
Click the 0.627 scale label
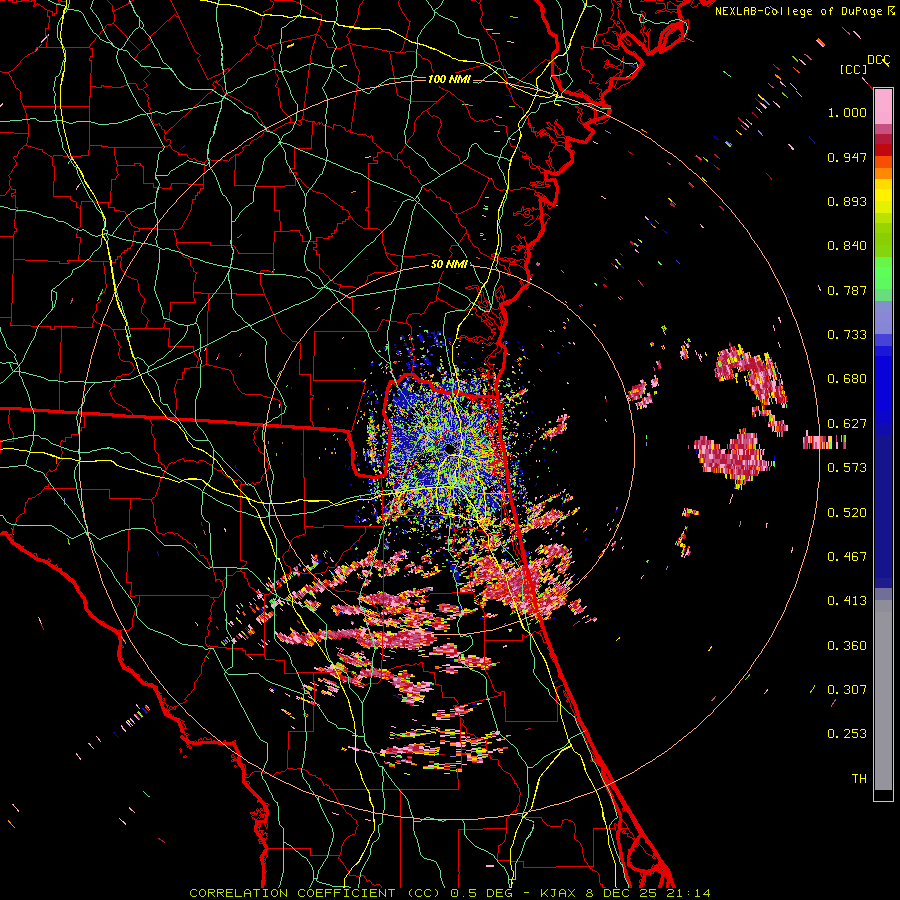(847, 424)
